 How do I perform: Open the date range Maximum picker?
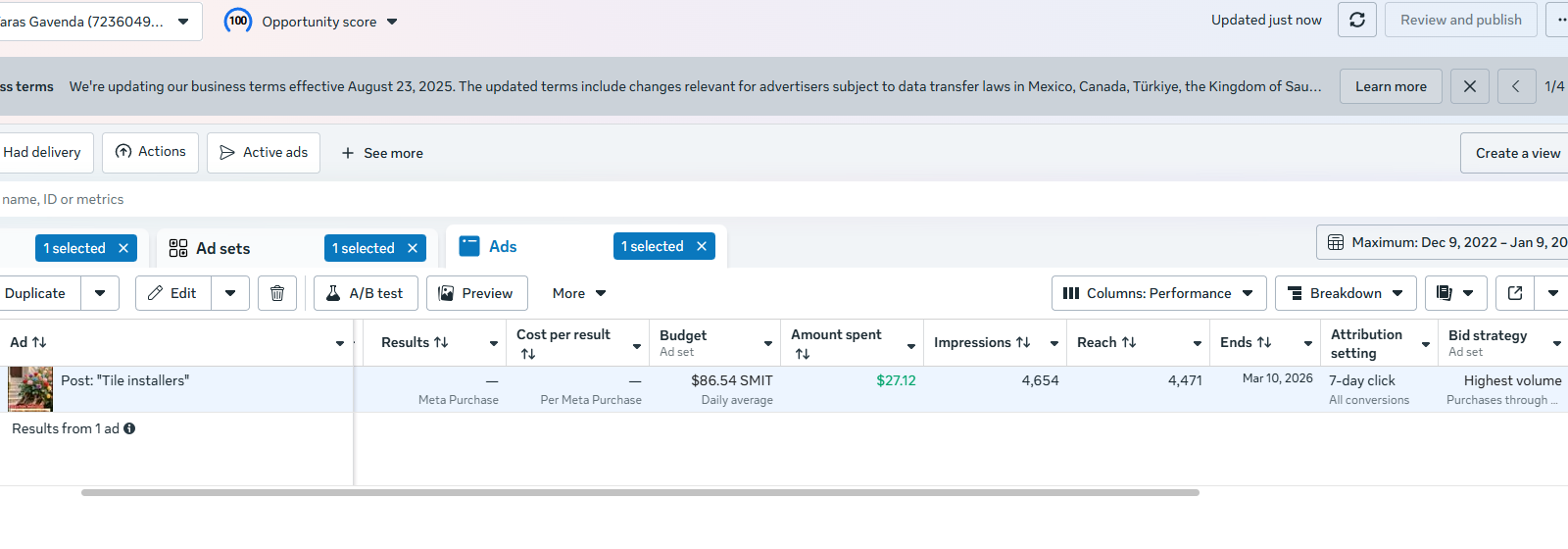1445,242
